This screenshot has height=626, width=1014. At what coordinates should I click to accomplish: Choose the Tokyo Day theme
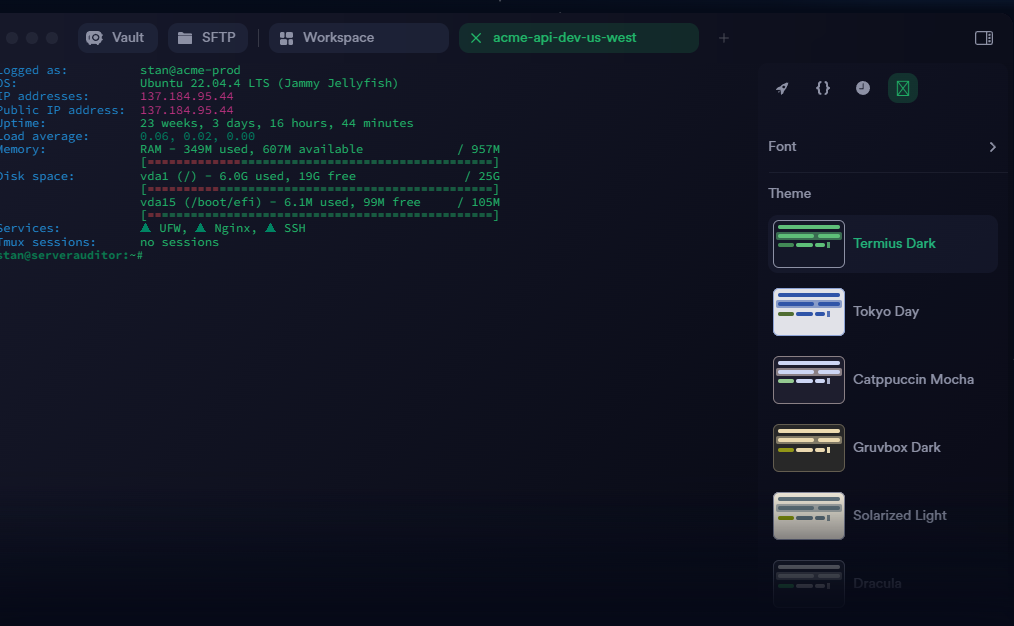coord(883,312)
